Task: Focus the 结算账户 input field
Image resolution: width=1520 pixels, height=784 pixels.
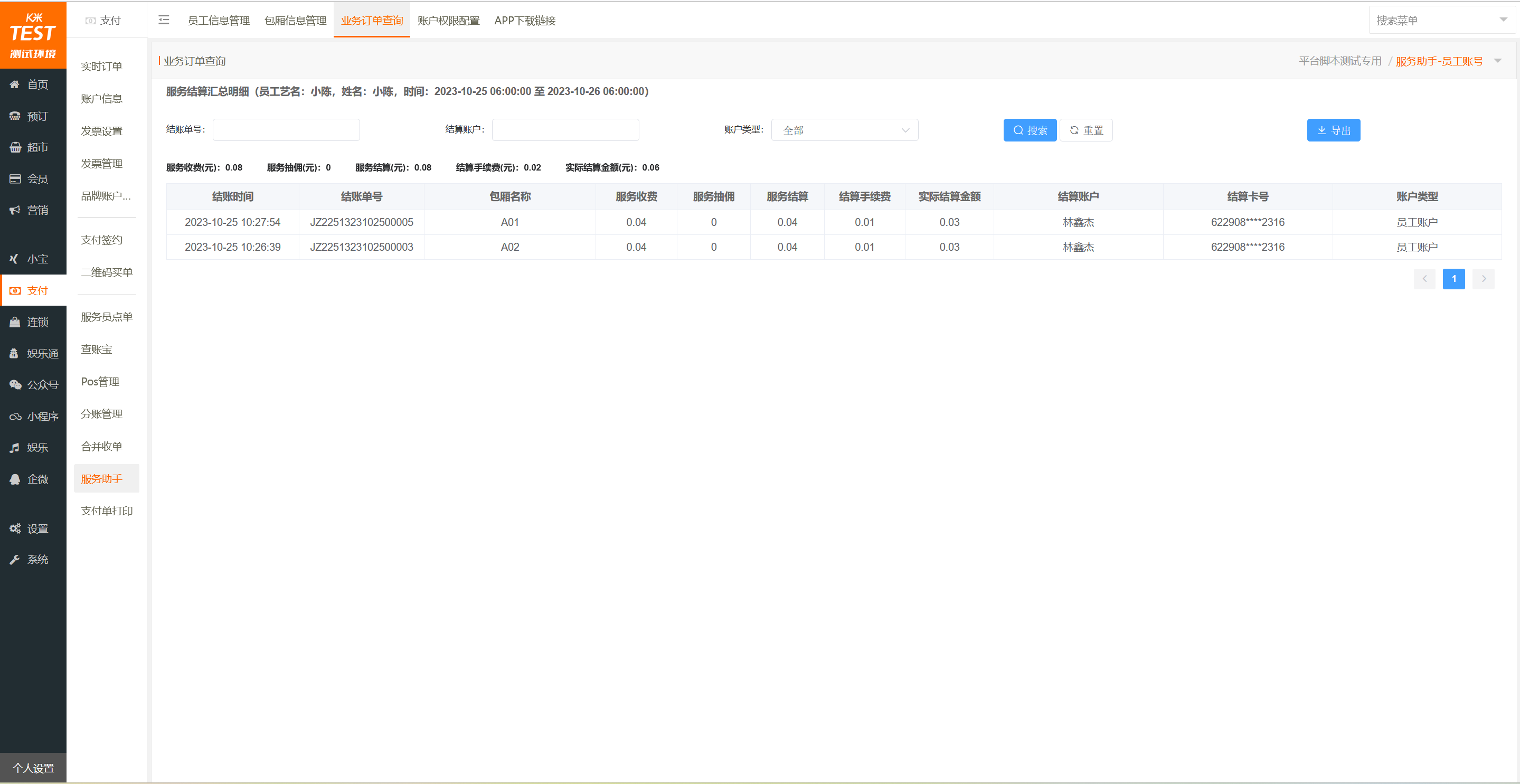Action: 565,130
